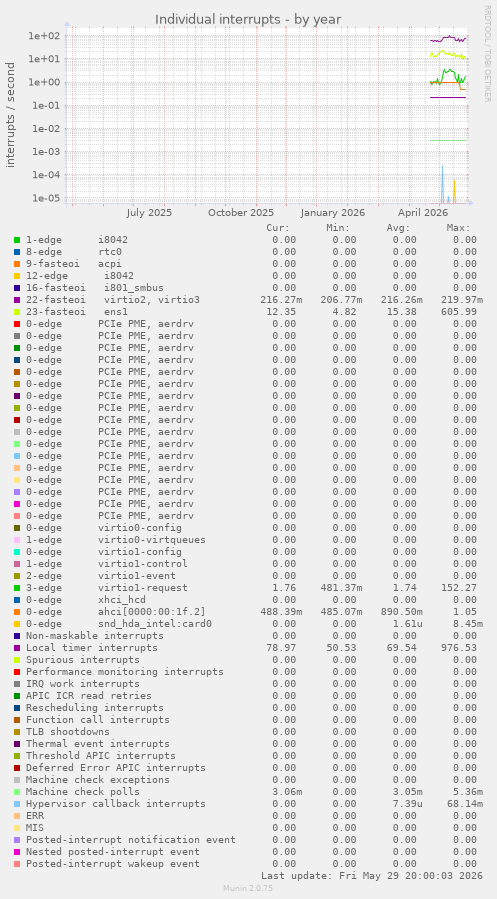Click the orange swatch for ahci[0000:00:1f.2]
The width and height of the screenshot is (497, 899).
[17, 612]
